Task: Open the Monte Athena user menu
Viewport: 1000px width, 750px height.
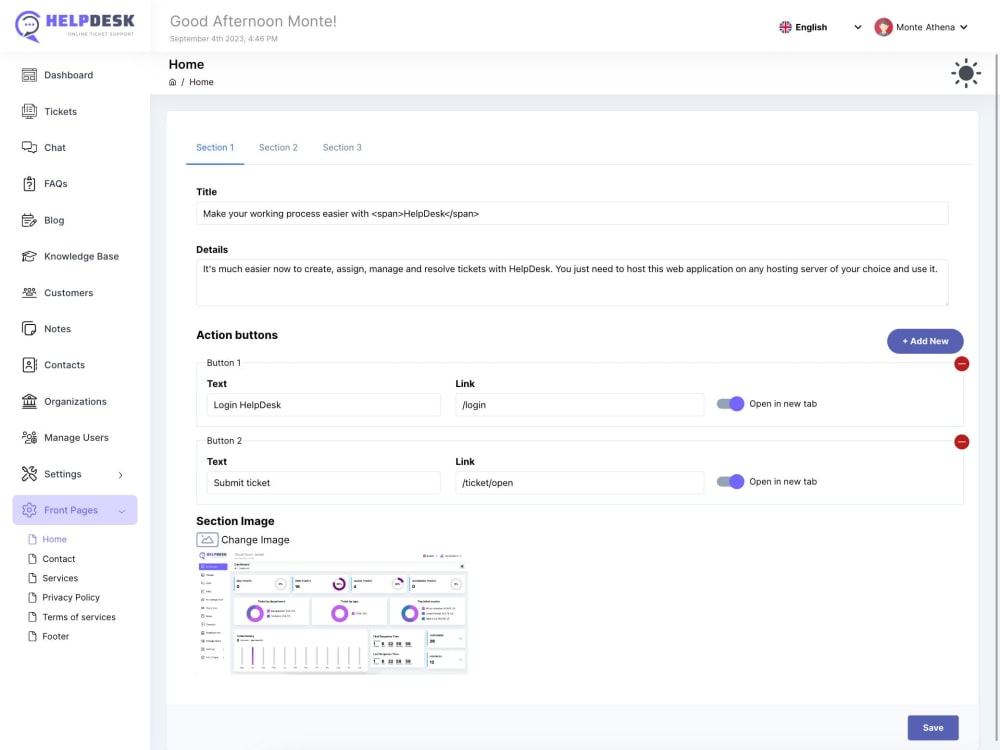Action: click(921, 27)
